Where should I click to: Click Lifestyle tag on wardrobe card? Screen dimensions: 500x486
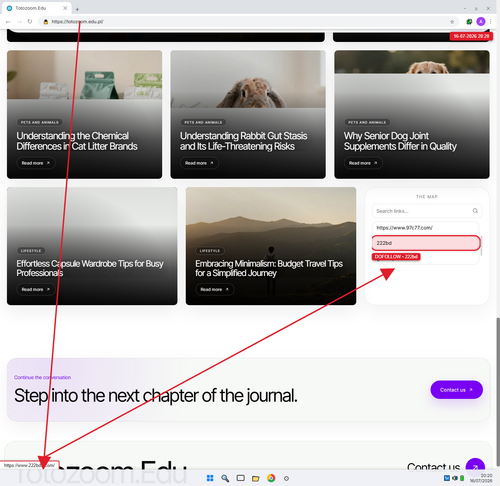[x=31, y=251]
